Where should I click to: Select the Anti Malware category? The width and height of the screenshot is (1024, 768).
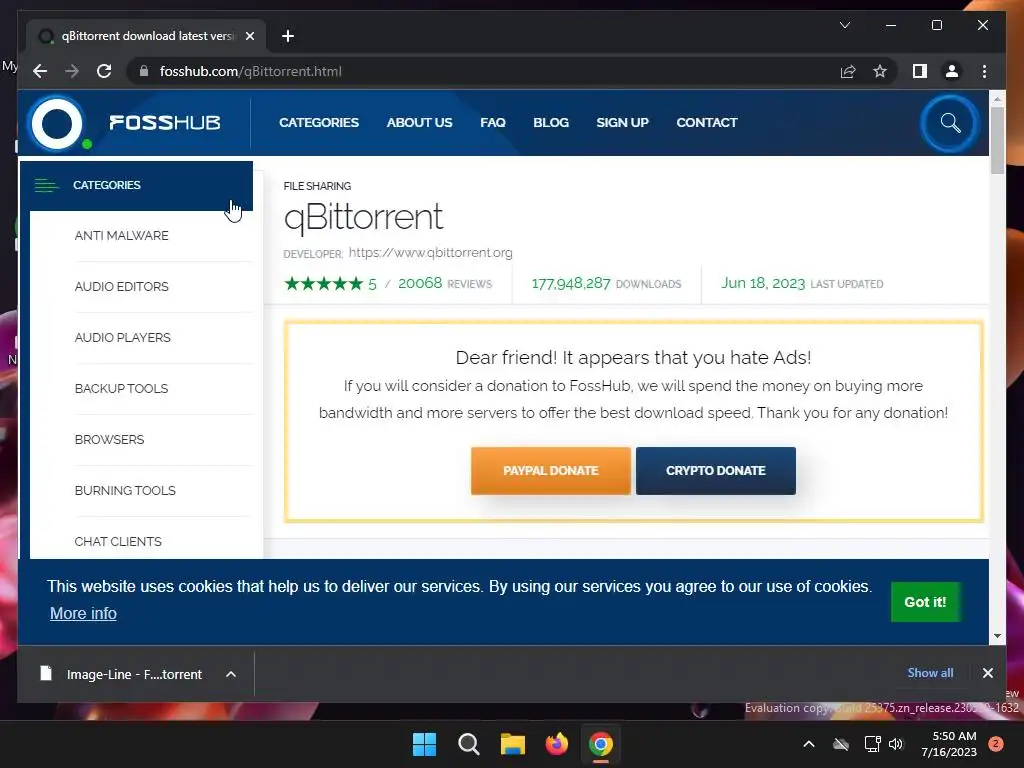tap(121, 236)
